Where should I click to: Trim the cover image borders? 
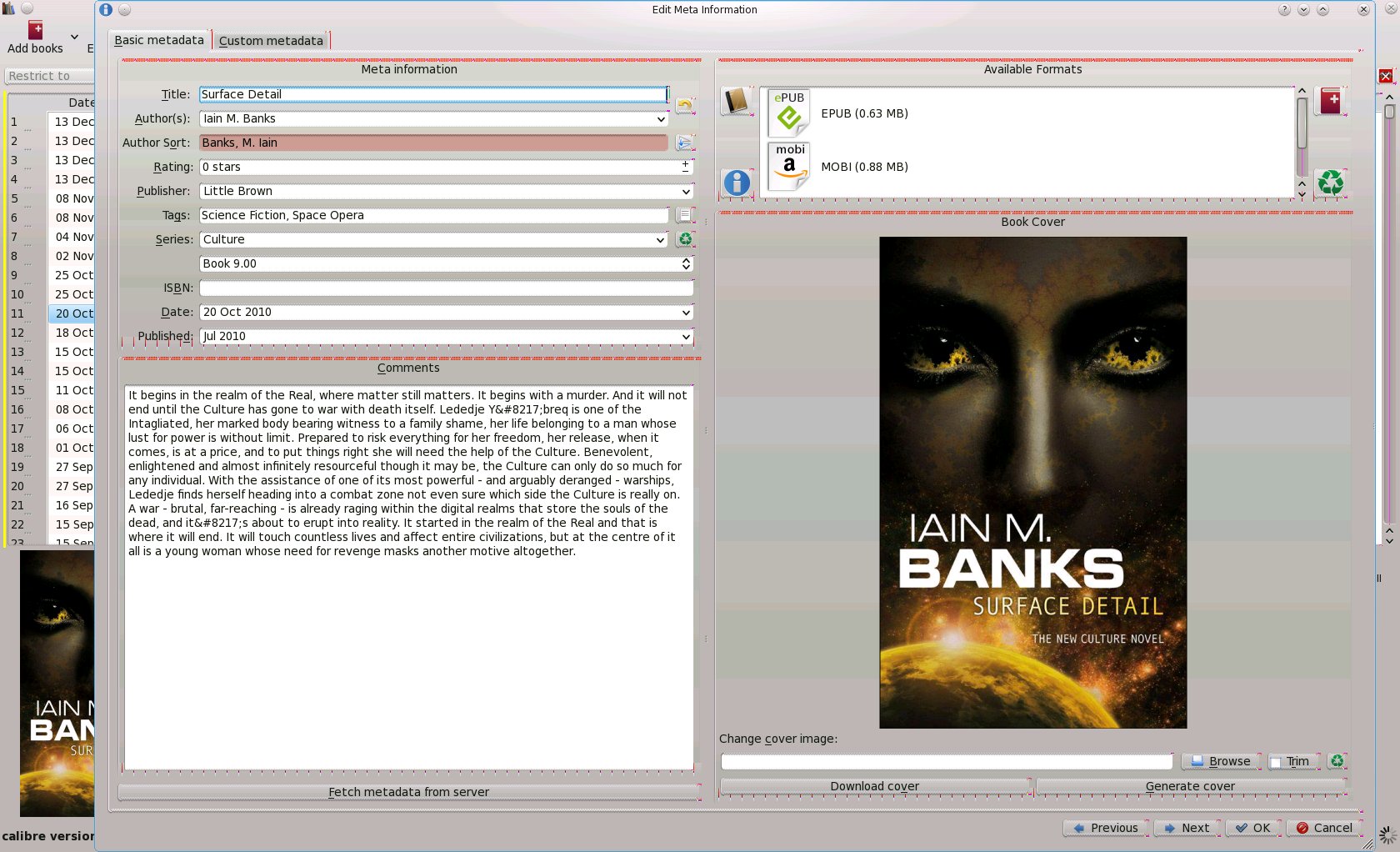(1294, 761)
